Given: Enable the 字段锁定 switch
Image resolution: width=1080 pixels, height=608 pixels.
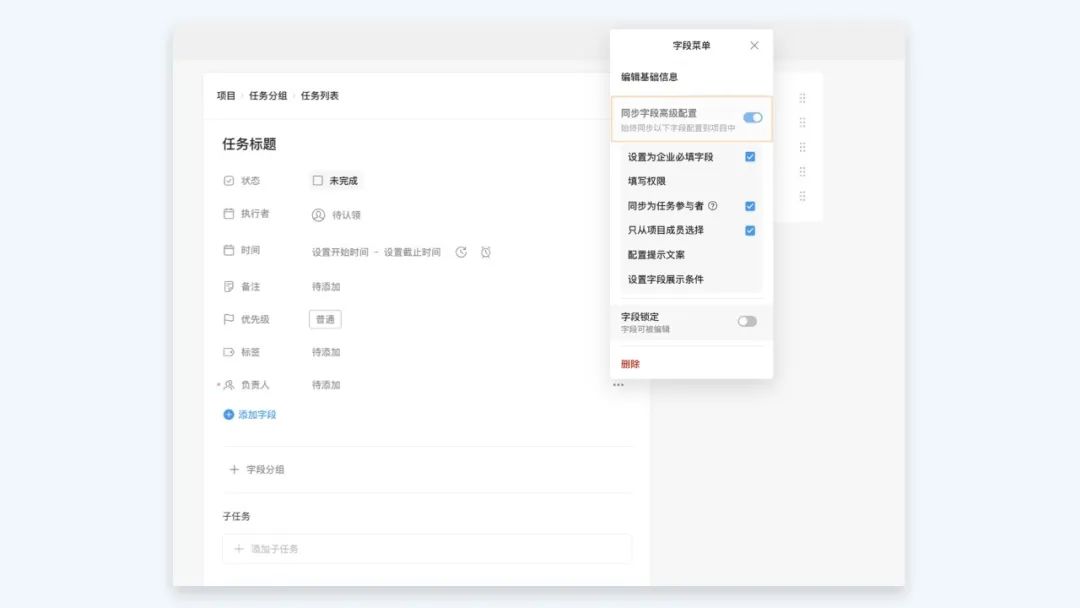Looking at the screenshot, I should pyautogui.click(x=747, y=321).
